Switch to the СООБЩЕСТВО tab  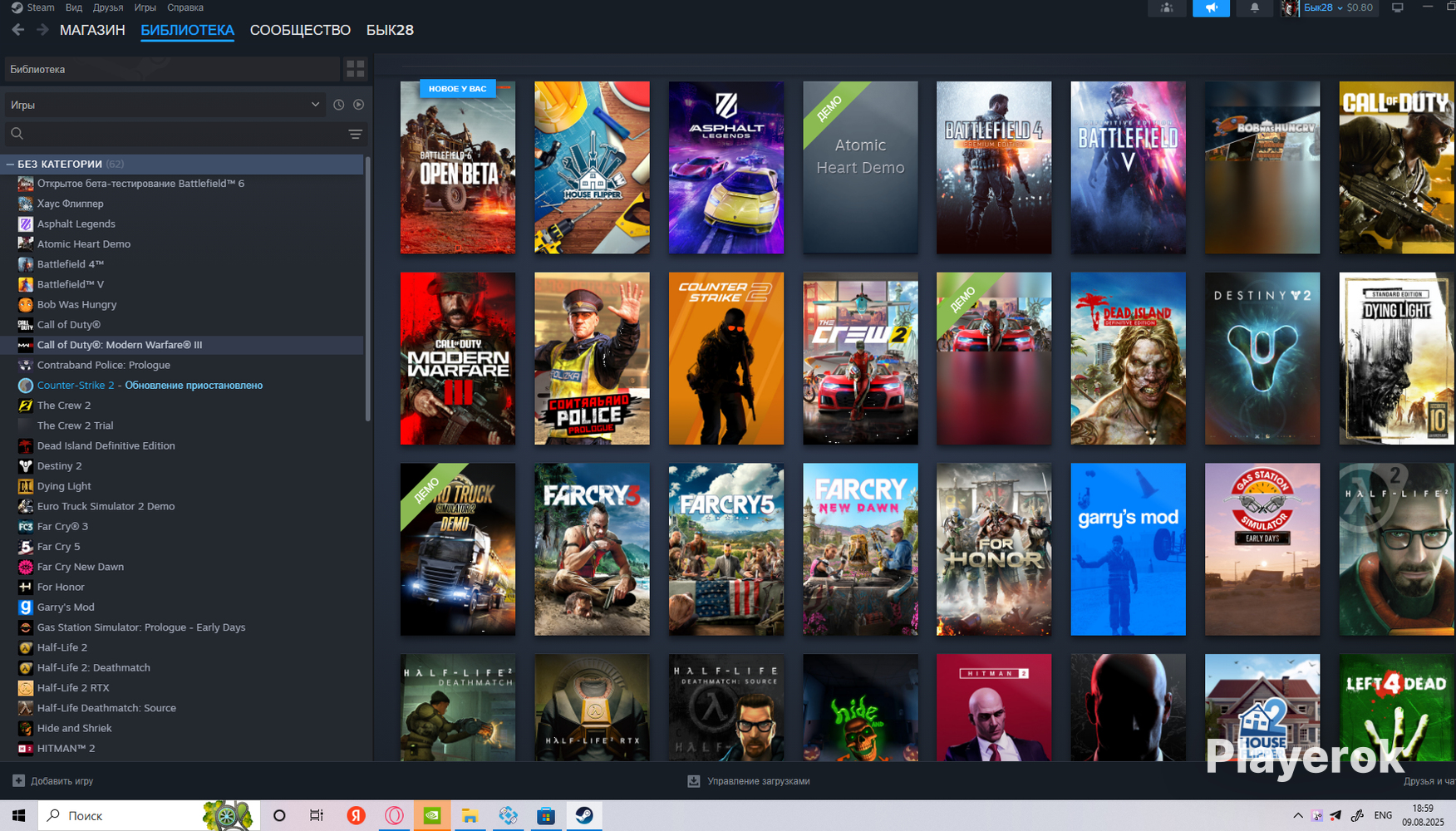click(300, 30)
